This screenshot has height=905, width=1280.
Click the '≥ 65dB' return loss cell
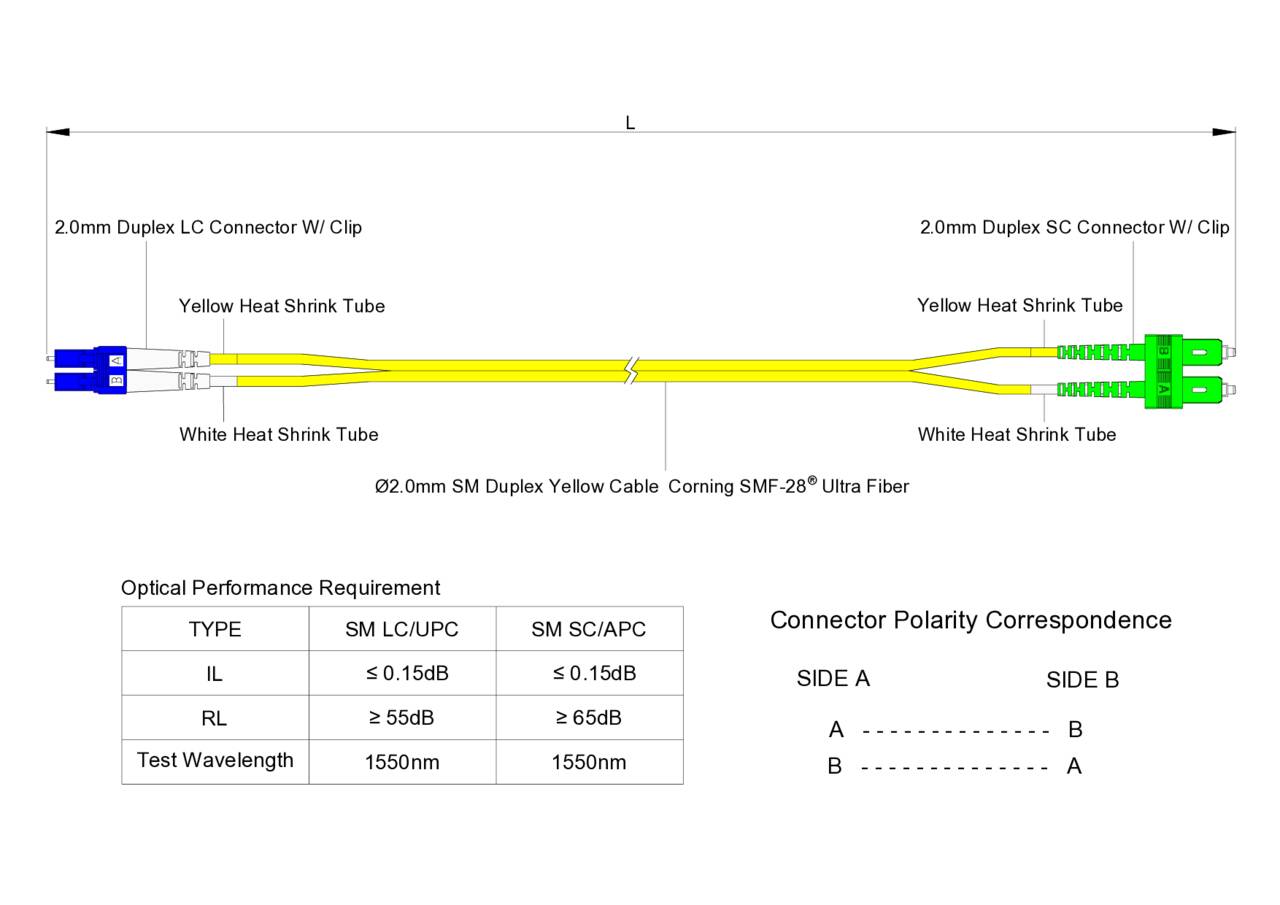[588, 718]
